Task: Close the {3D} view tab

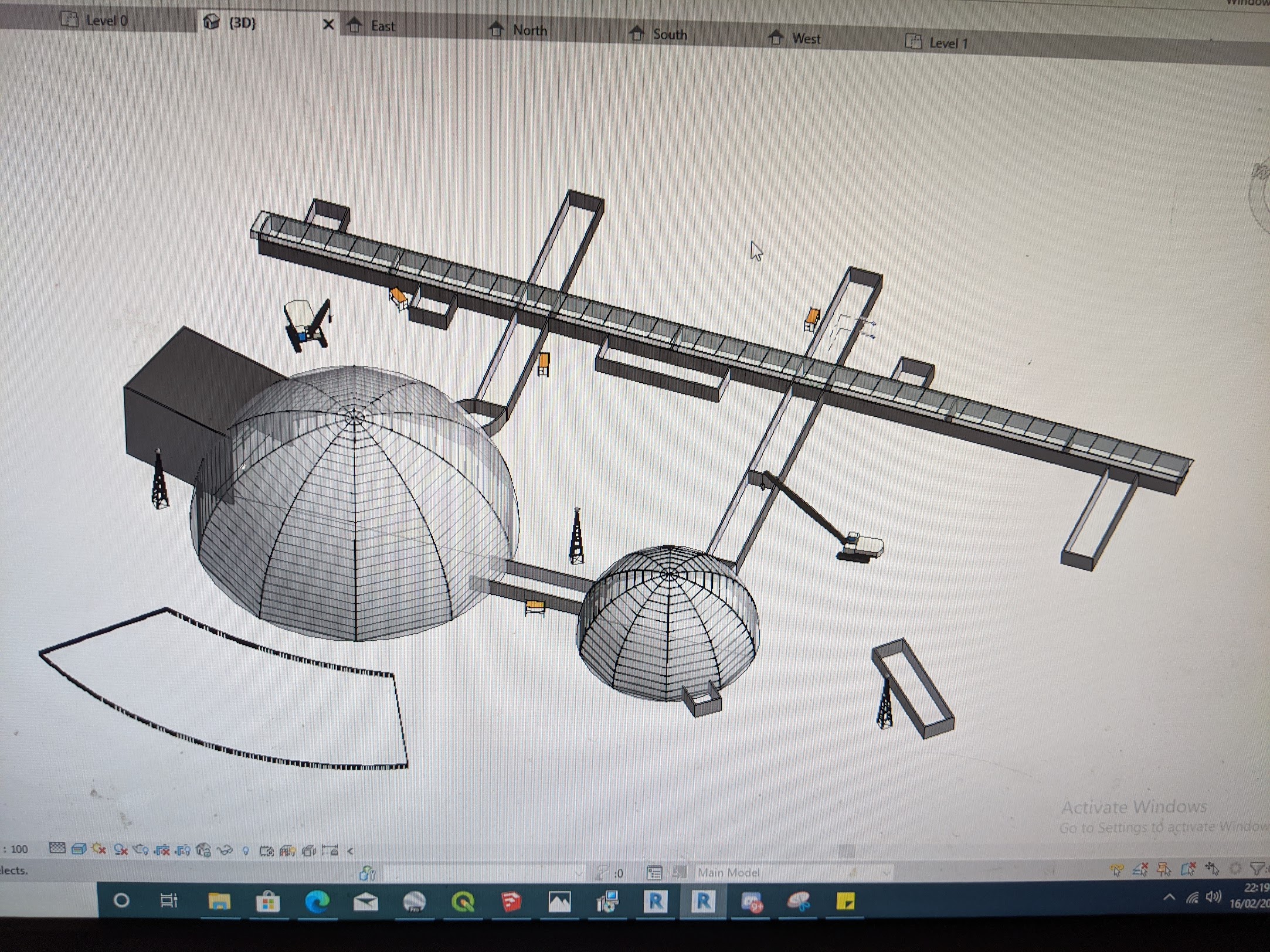Action: tap(328, 25)
